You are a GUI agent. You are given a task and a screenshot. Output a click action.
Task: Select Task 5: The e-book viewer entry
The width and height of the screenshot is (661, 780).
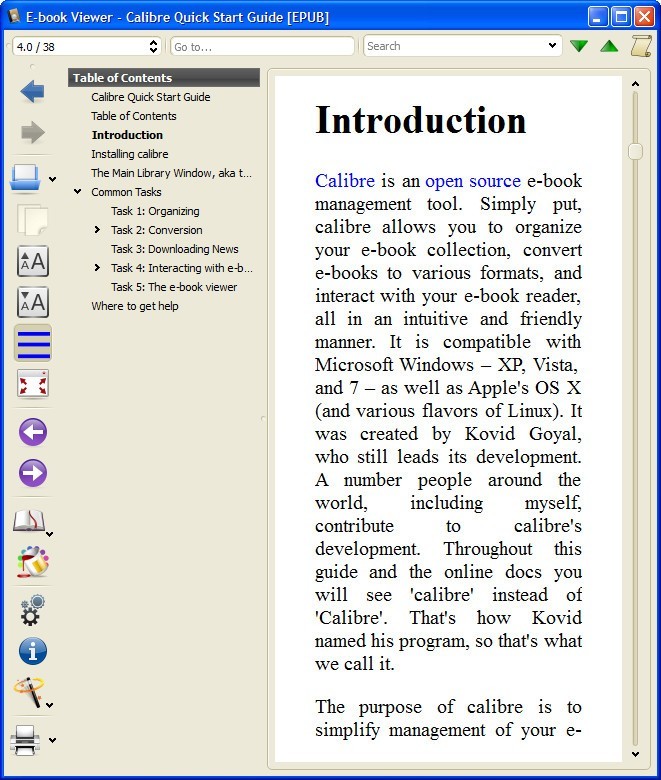174,287
